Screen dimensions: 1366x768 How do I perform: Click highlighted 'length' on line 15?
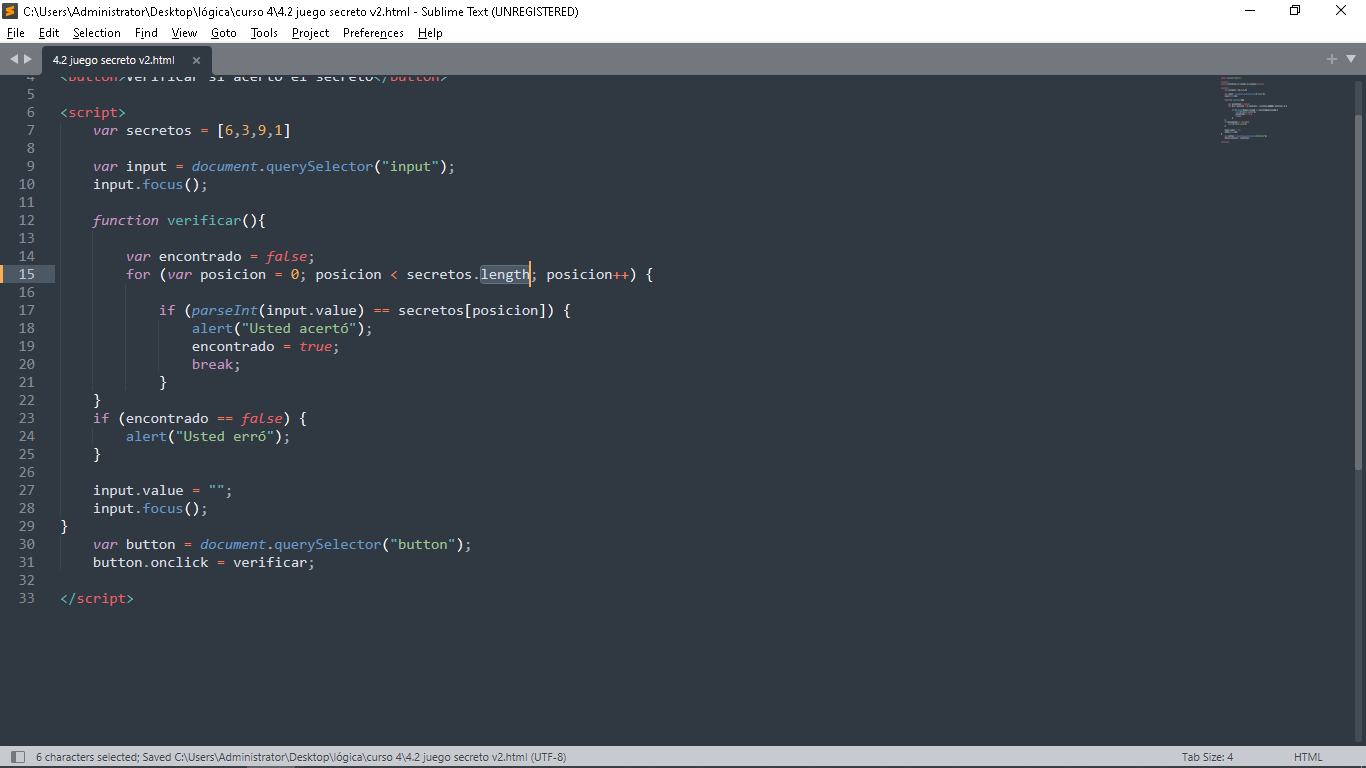(505, 274)
